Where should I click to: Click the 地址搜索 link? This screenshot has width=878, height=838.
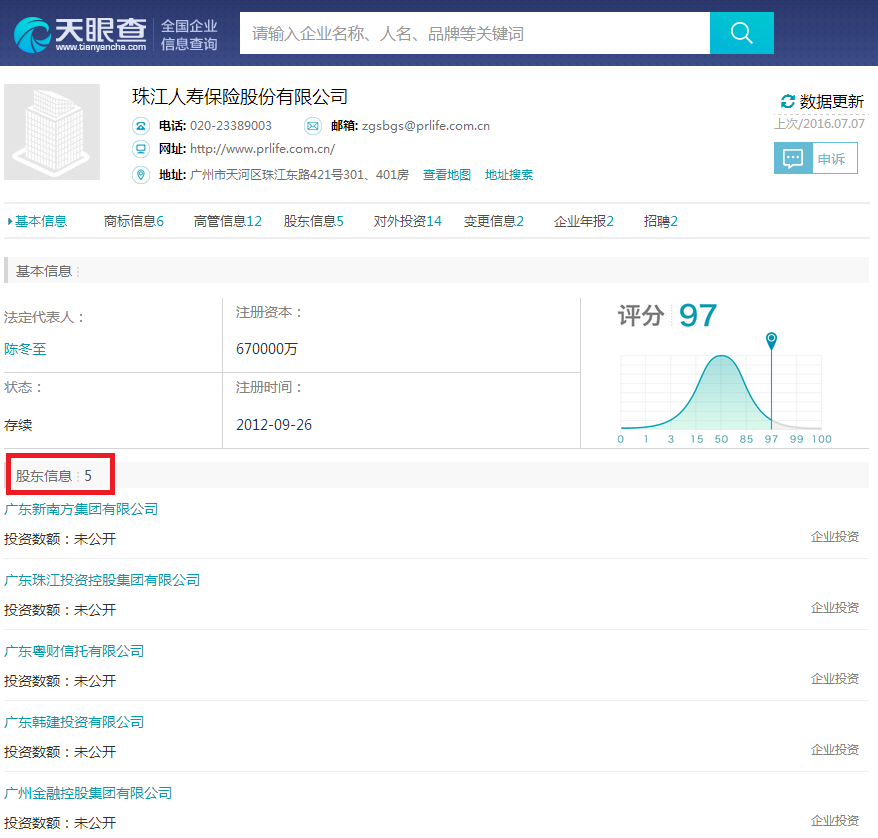(508, 175)
